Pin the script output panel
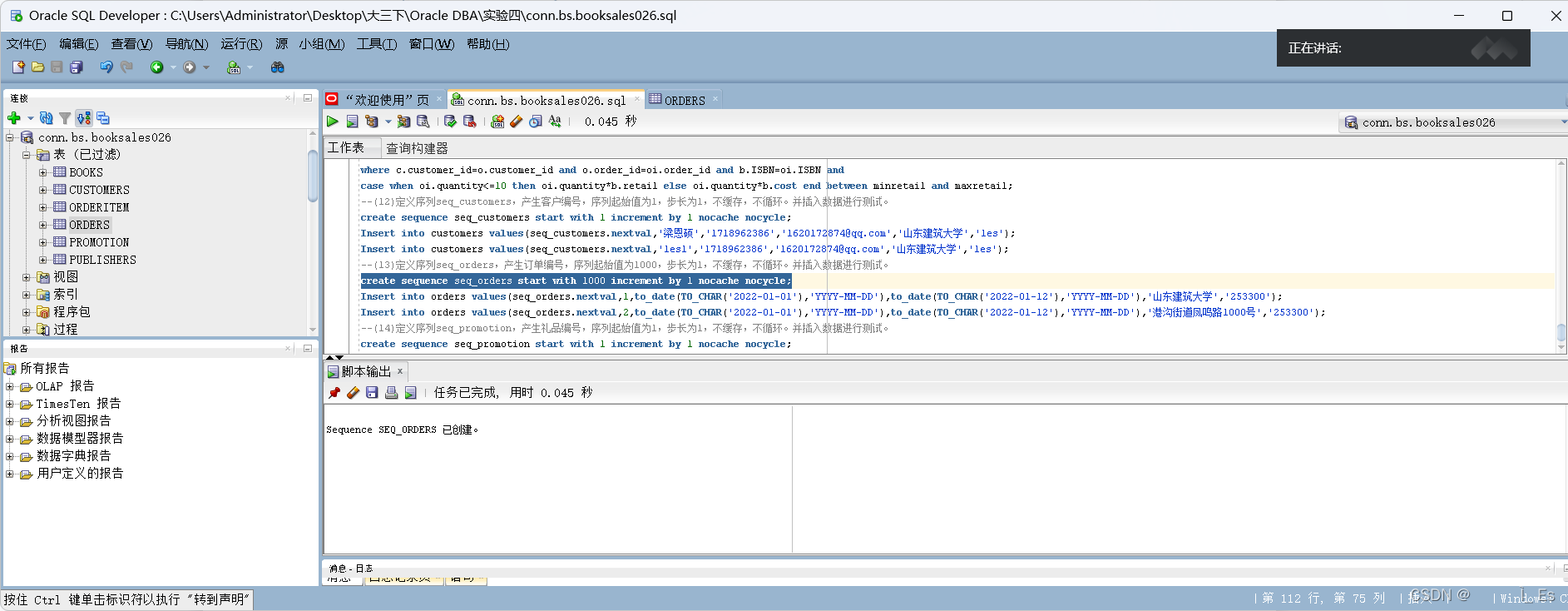The width and height of the screenshot is (1568, 611). [x=334, y=393]
